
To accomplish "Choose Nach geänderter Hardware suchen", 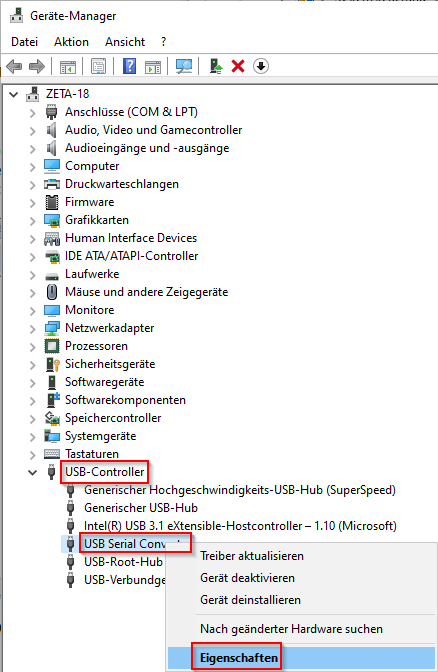I will 291,629.
